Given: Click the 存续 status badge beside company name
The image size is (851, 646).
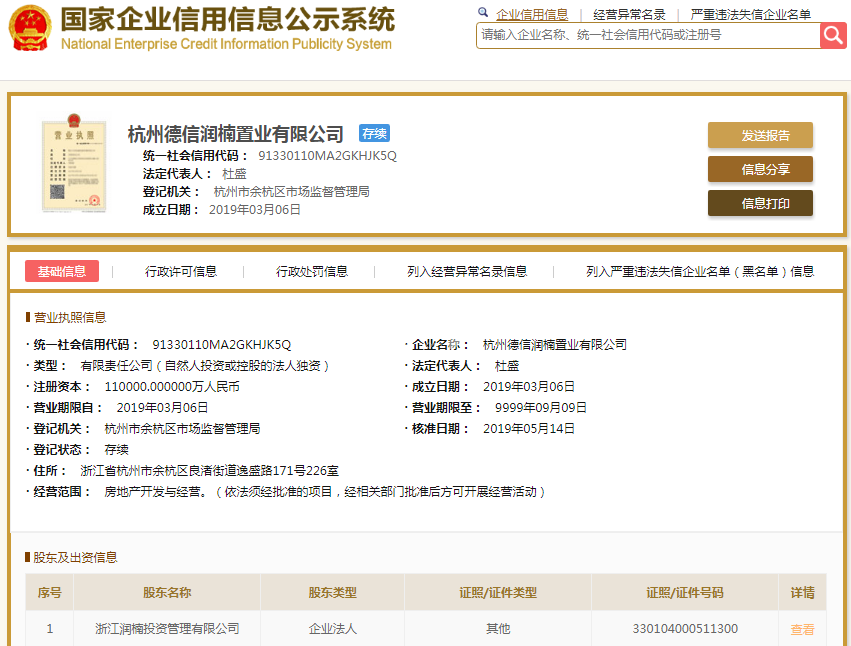Looking at the screenshot, I should [374, 133].
